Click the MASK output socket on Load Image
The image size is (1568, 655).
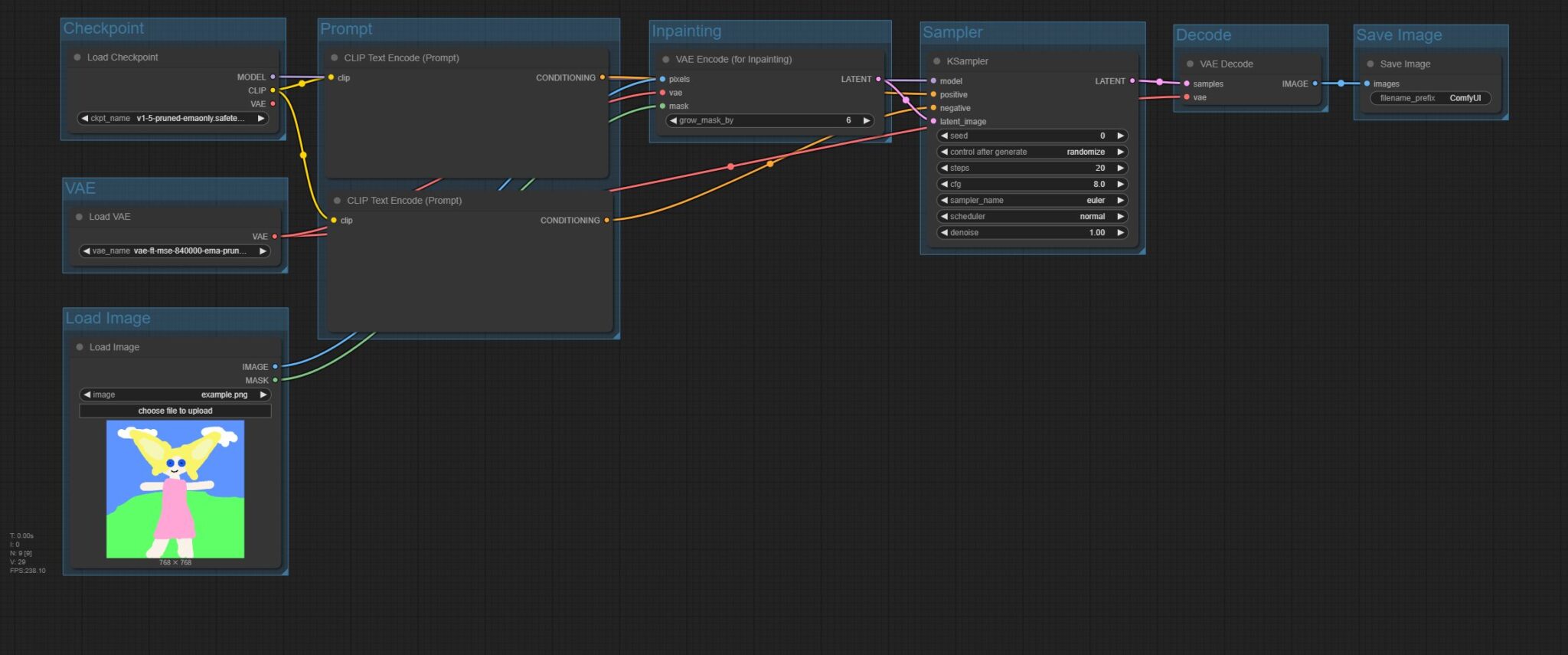point(276,380)
